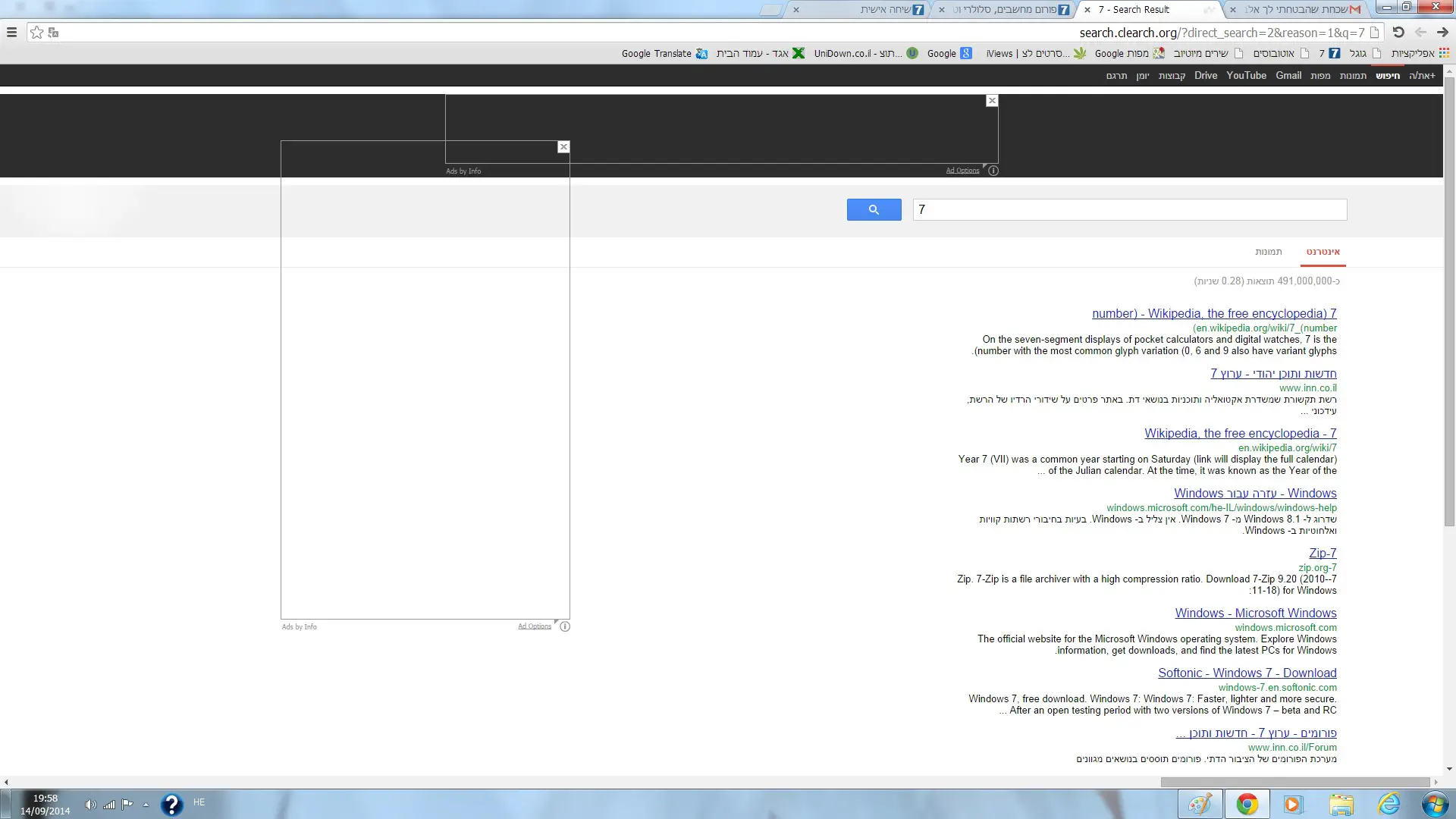Viewport: 1456px width, 819px height.
Task: Click the blue search magnifier button
Action: 874,210
